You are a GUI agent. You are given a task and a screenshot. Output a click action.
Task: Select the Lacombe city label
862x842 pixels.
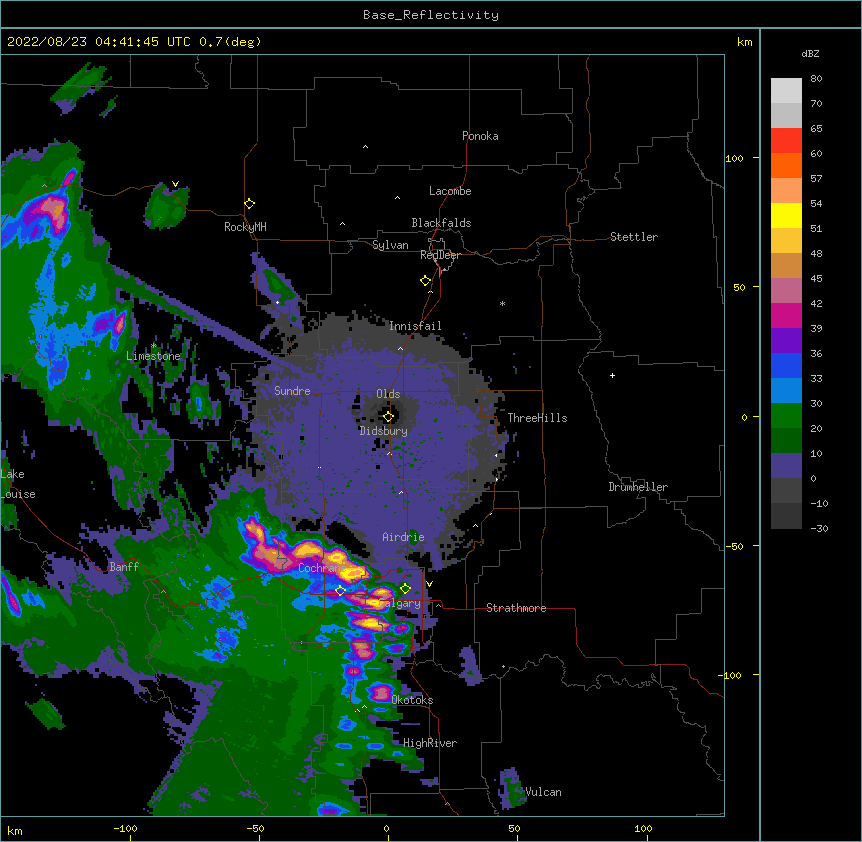450,191
